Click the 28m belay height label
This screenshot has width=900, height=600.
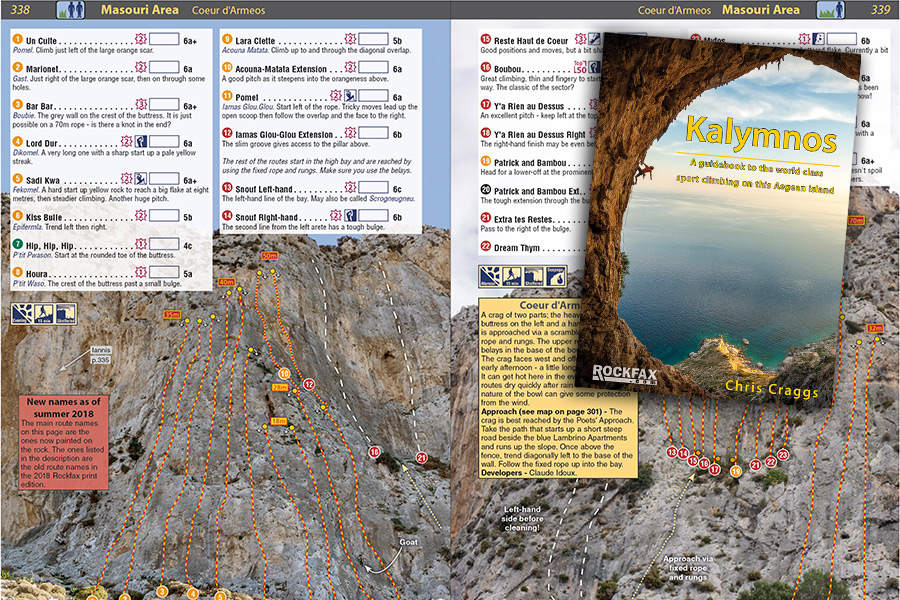coord(279,388)
